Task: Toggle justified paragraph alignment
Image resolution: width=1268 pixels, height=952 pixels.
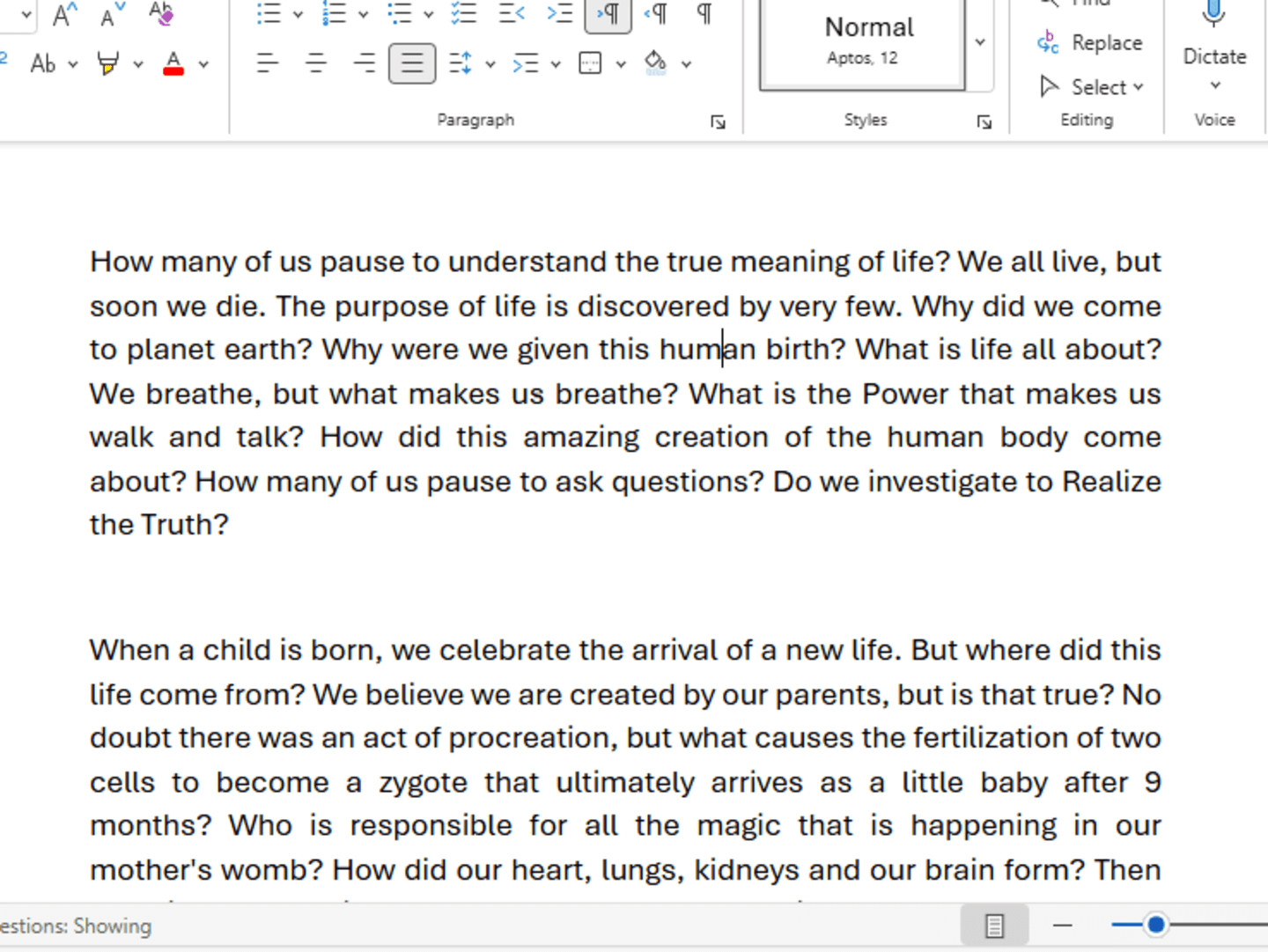Action: click(412, 63)
